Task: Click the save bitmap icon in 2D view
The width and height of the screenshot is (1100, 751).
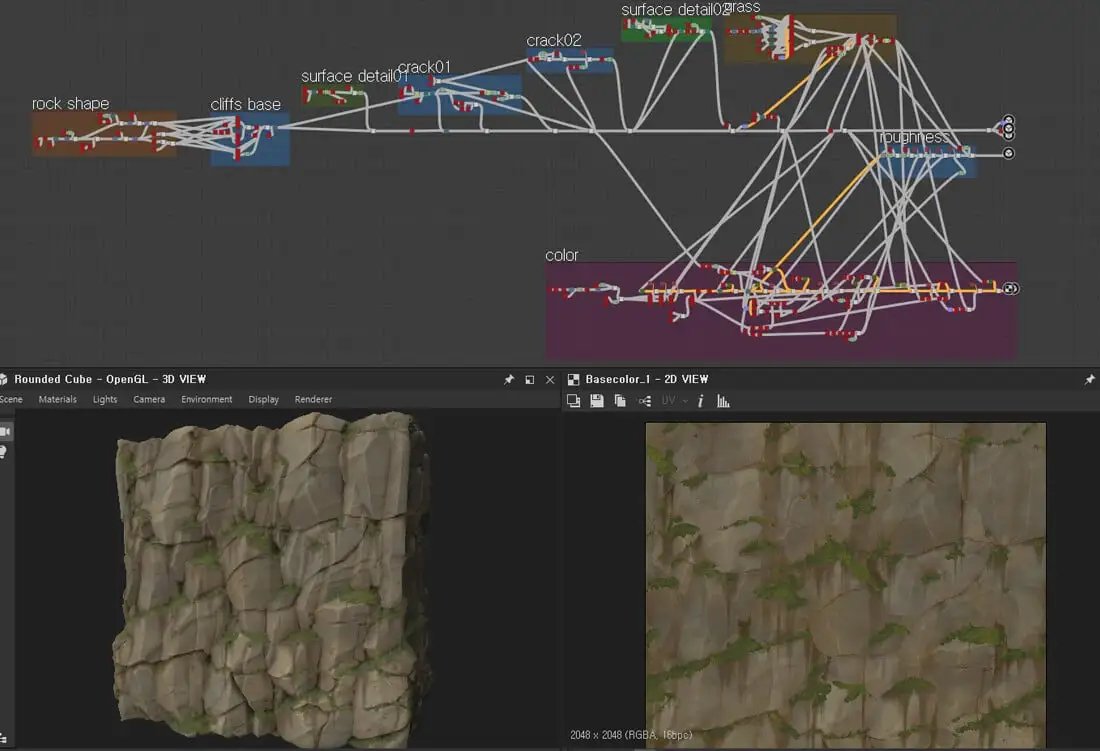Action: [x=597, y=401]
